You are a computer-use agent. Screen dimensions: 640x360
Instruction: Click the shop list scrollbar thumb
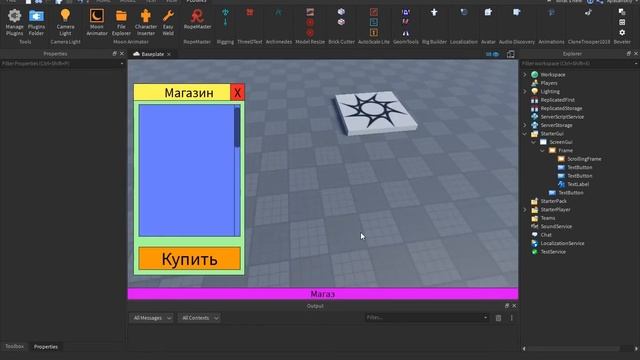point(237,127)
